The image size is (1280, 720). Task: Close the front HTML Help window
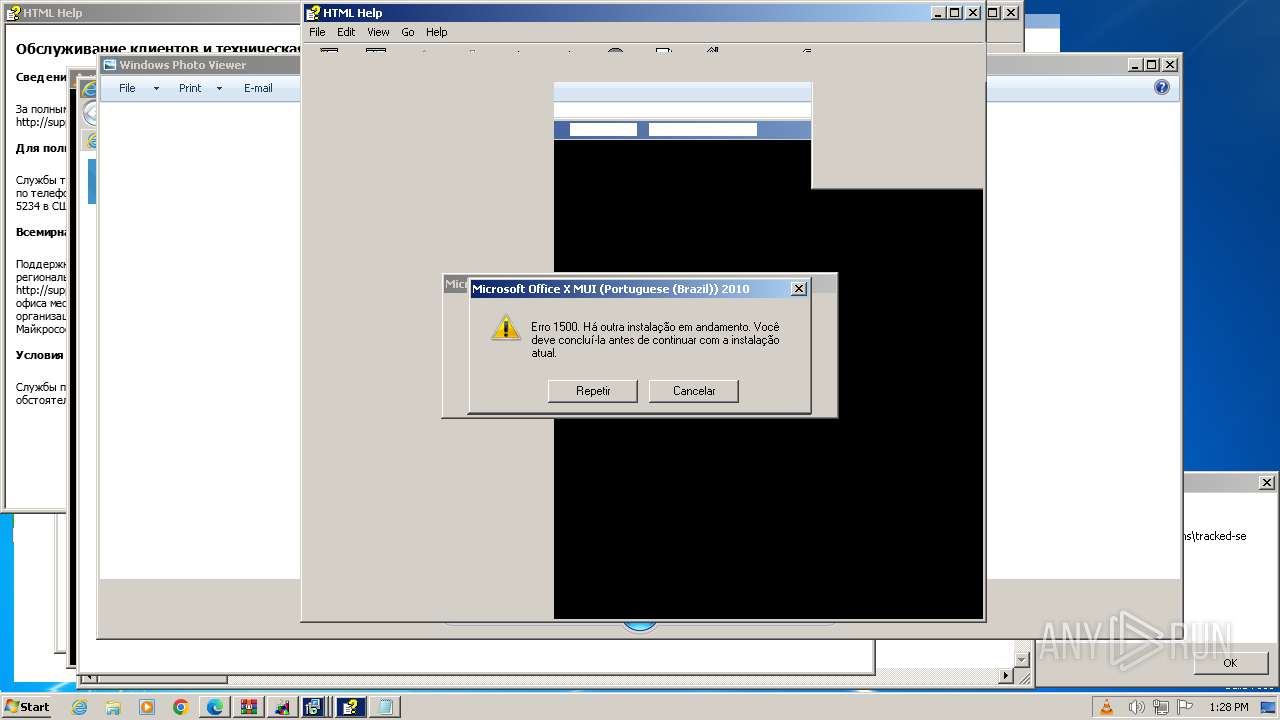(973, 13)
